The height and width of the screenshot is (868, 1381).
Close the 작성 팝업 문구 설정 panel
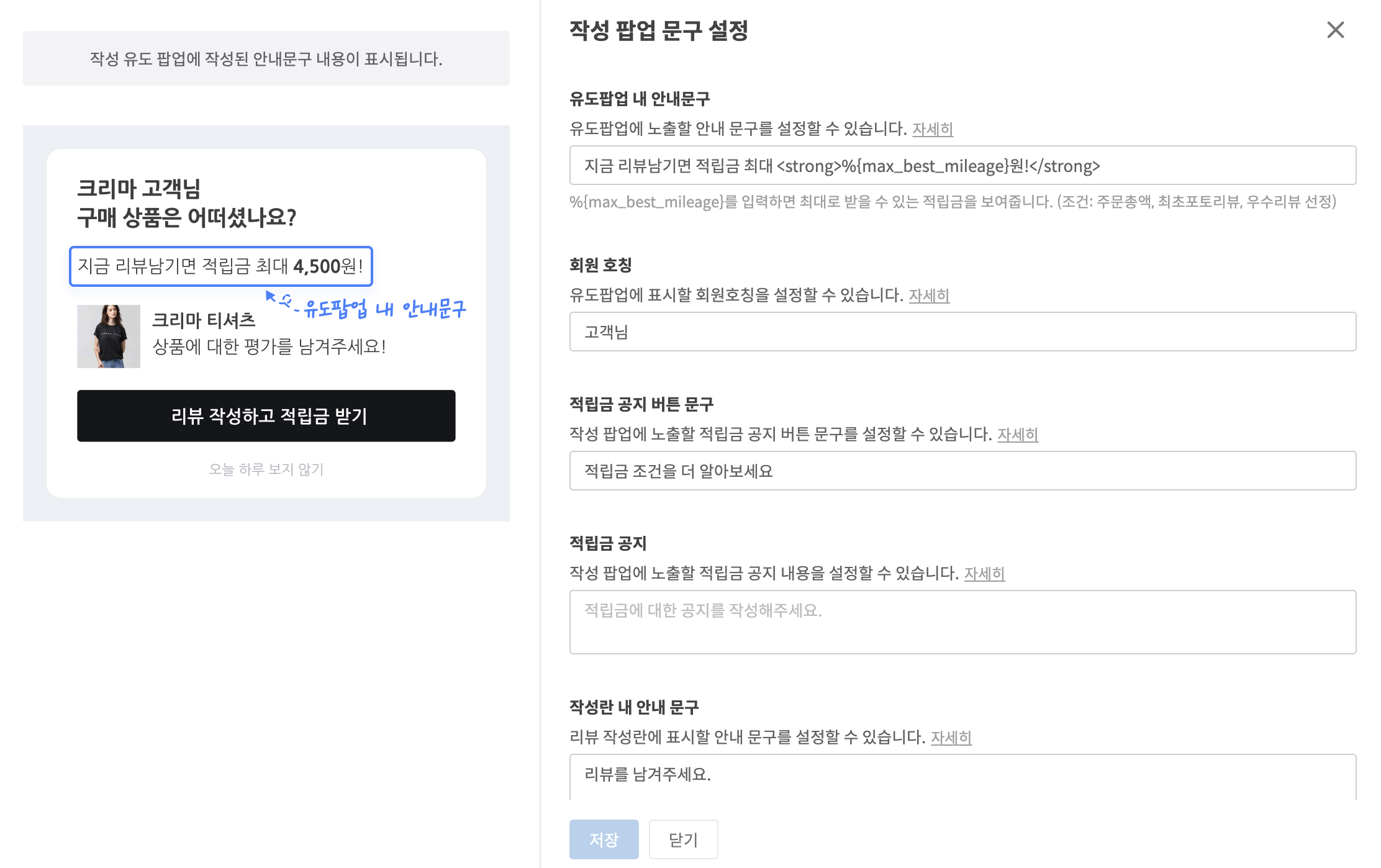[1335, 30]
